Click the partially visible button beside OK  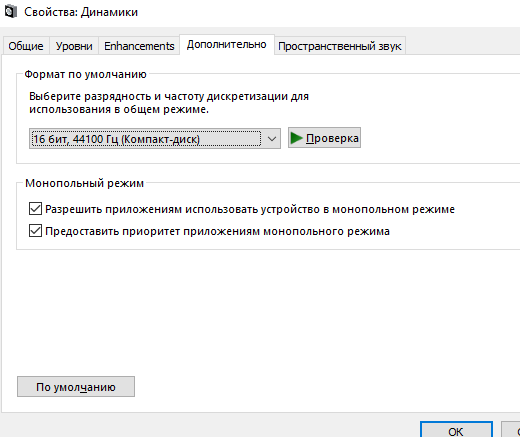click(511, 430)
